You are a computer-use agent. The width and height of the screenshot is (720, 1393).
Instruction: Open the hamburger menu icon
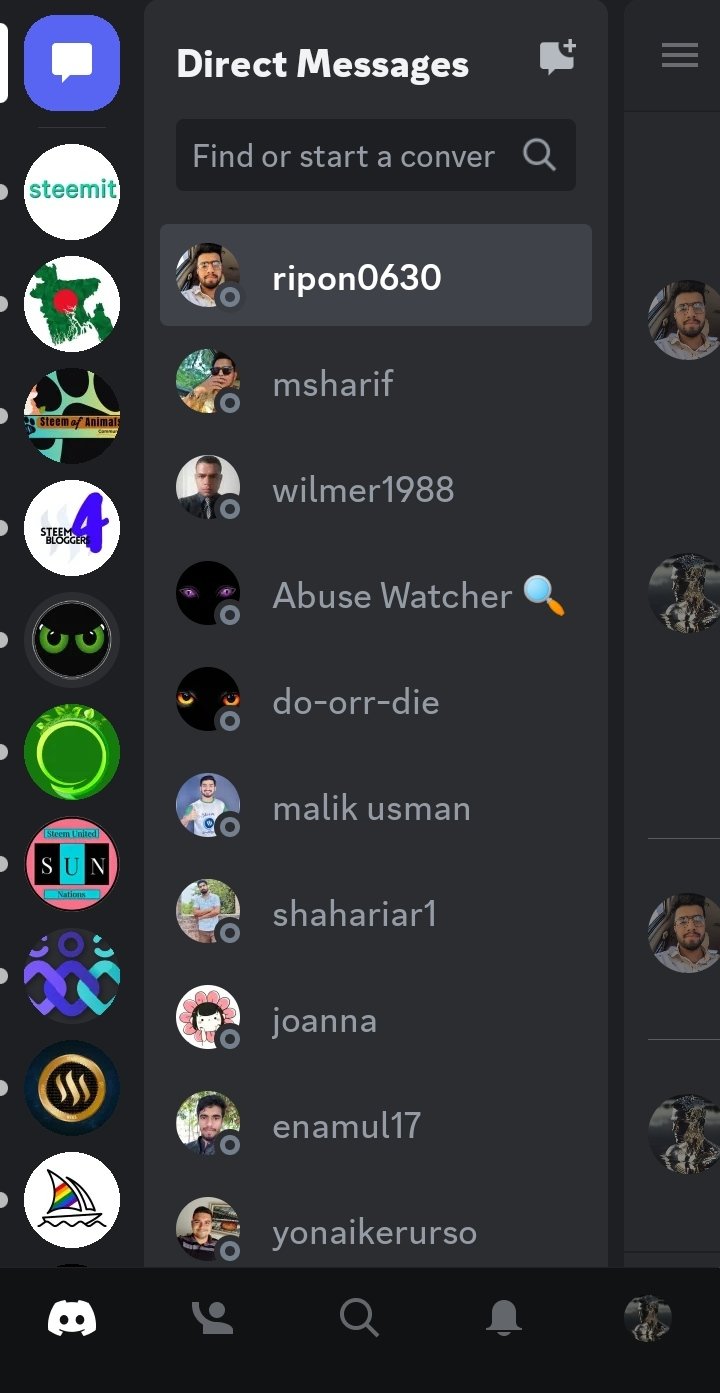(x=680, y=56)
